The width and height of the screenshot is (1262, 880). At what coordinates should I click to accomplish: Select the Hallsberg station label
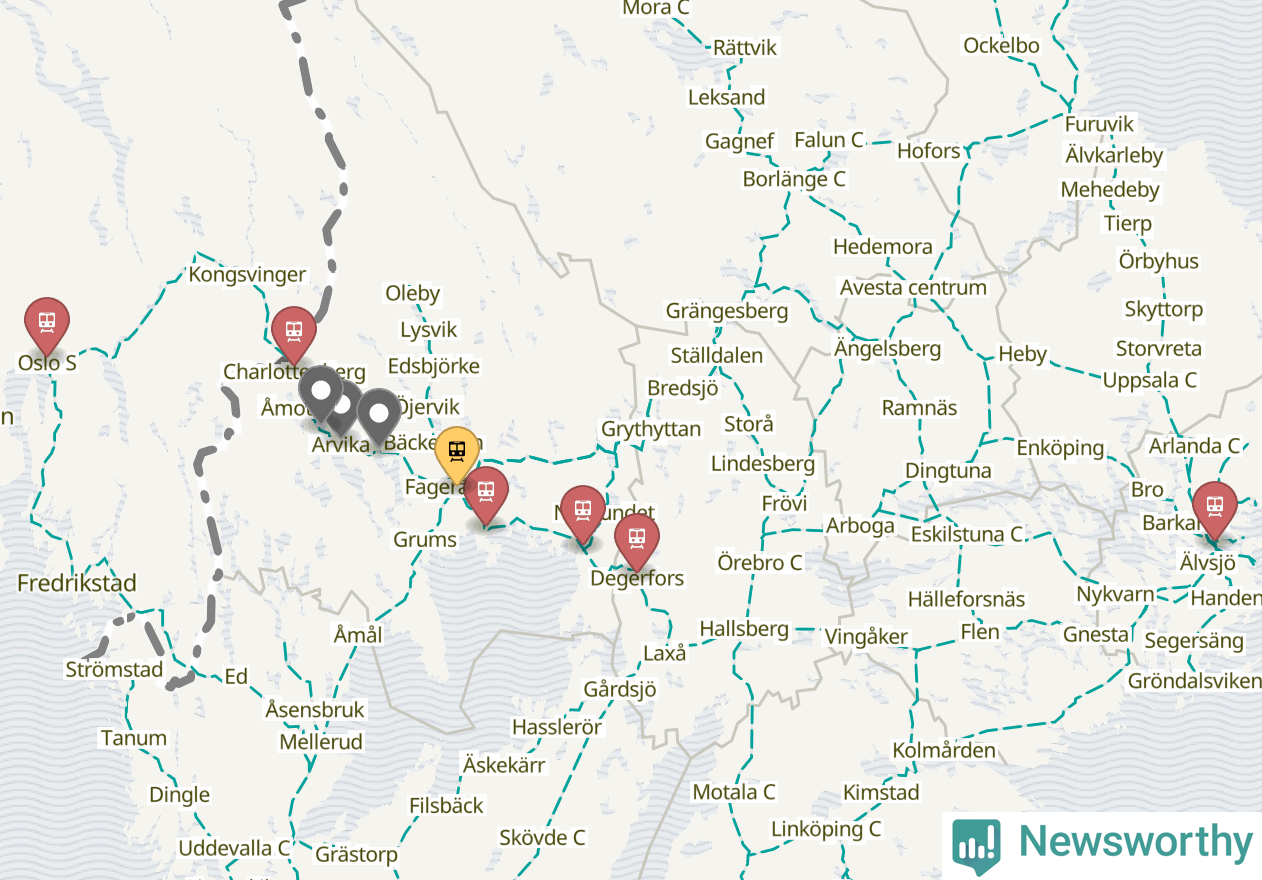[744, 629]
